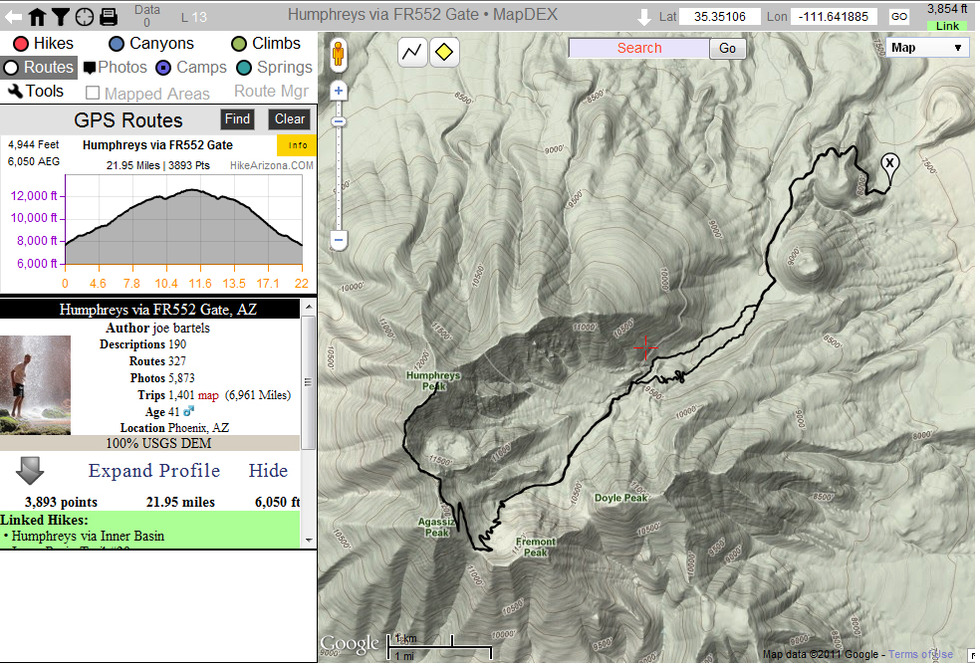Click the GO button beside Lon field
This screenshot has height=666, width=980.
pyautogui.click(x=899, y=17)
